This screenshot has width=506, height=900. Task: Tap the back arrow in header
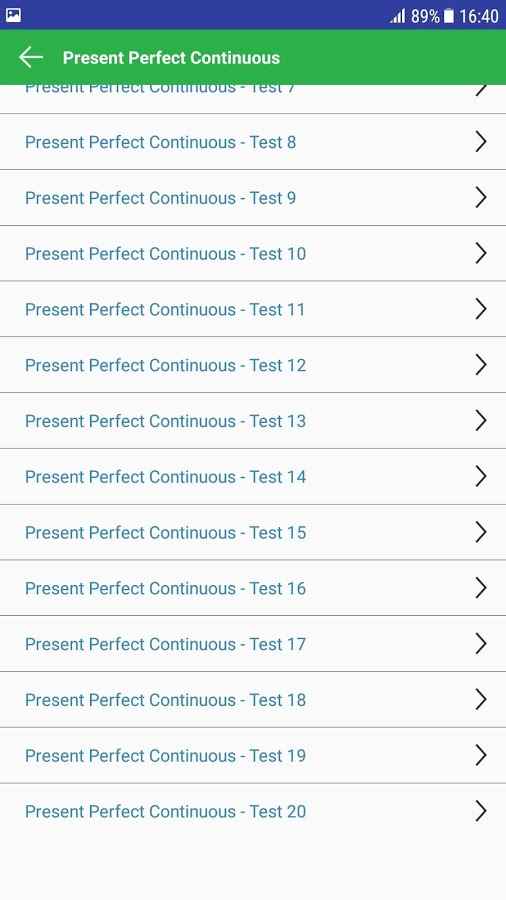click(30, 57)
